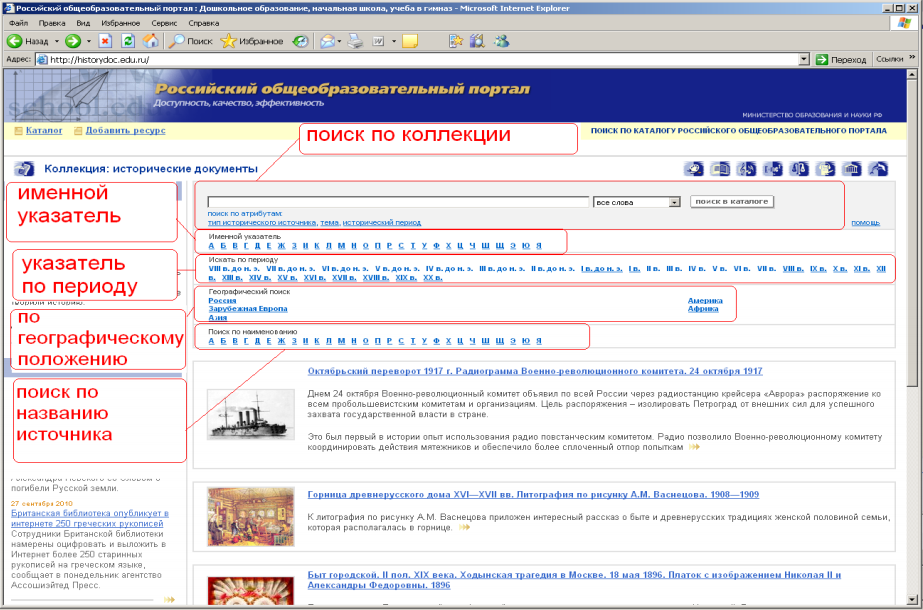
Task: Select Зарубежная Европа in geographic search
Action: pos(248,309)
